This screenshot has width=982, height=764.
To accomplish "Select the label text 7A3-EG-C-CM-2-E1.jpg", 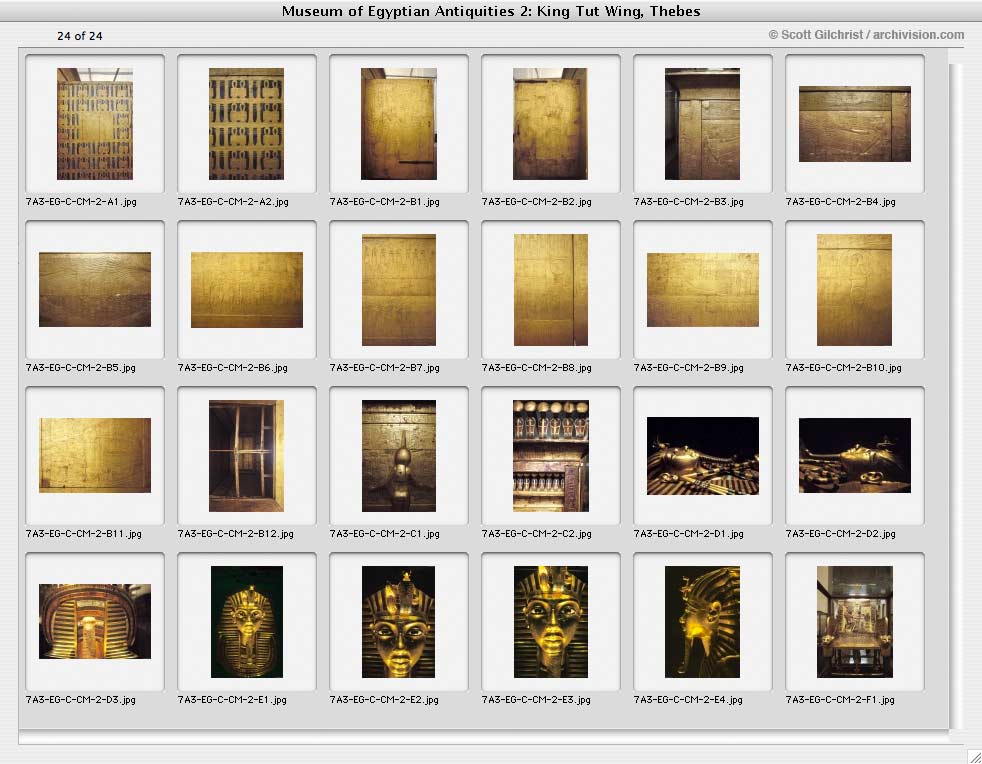I will click(x=232, y=699).
